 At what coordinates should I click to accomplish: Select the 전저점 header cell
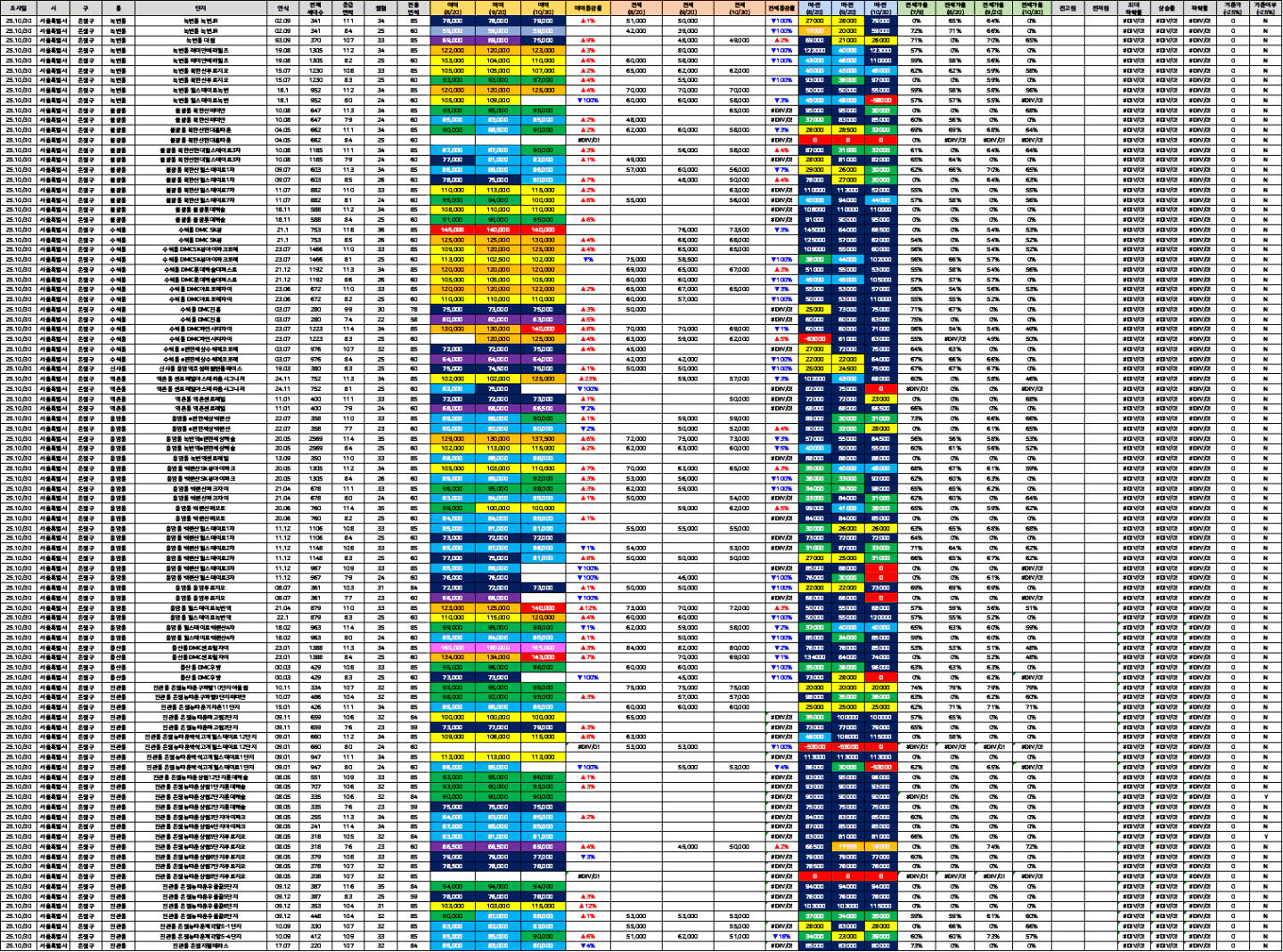[x=1100, y=8]
